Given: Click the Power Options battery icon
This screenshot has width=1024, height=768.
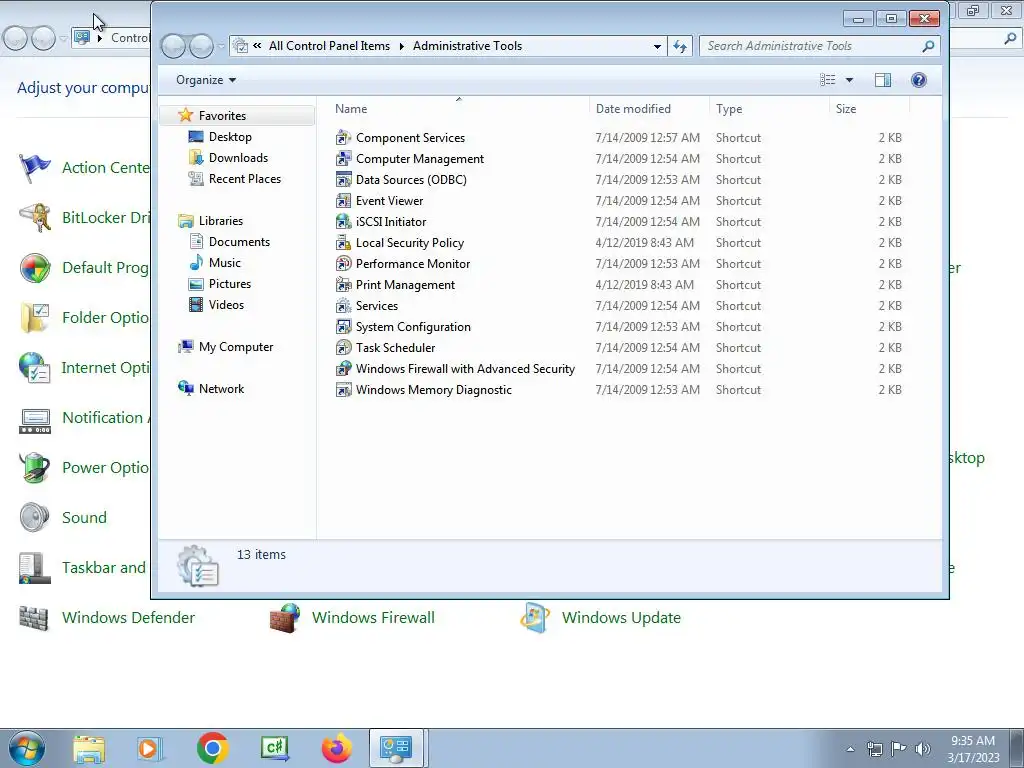Looking at the screenshot, I should 34,468.
